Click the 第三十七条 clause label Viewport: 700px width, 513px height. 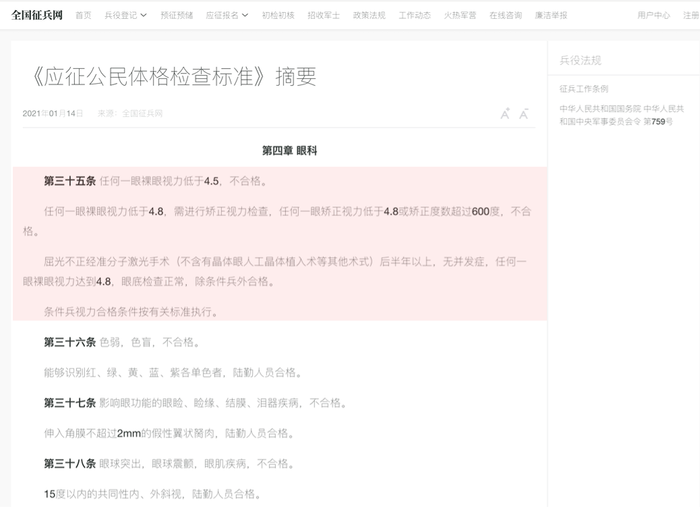coord(70,403)
